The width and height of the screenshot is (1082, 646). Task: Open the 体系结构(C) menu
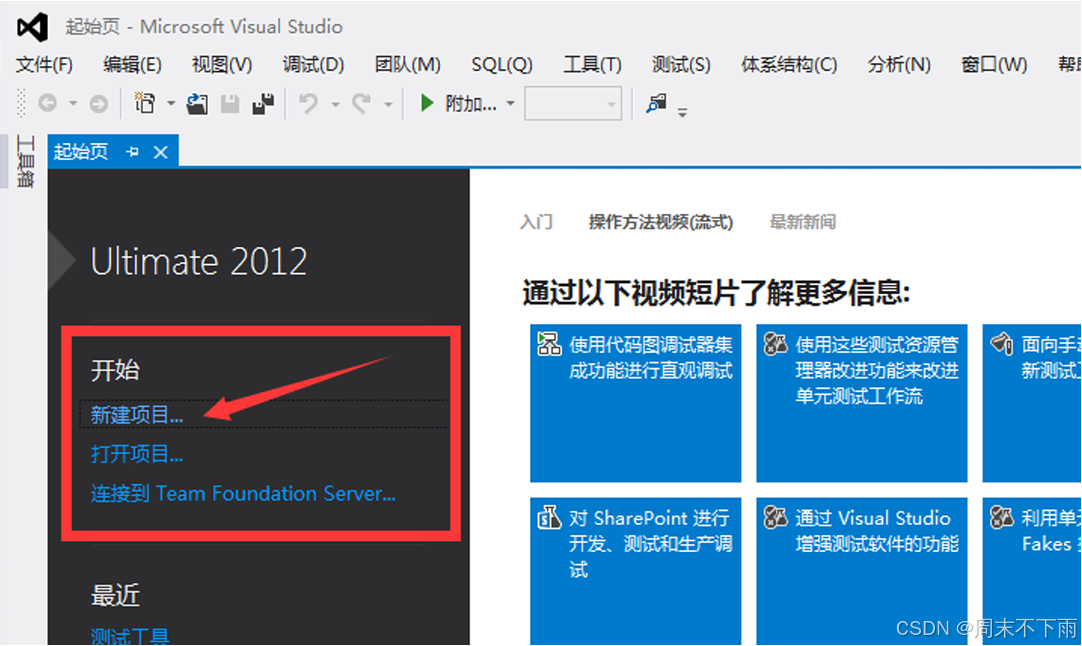coord(789,65)
